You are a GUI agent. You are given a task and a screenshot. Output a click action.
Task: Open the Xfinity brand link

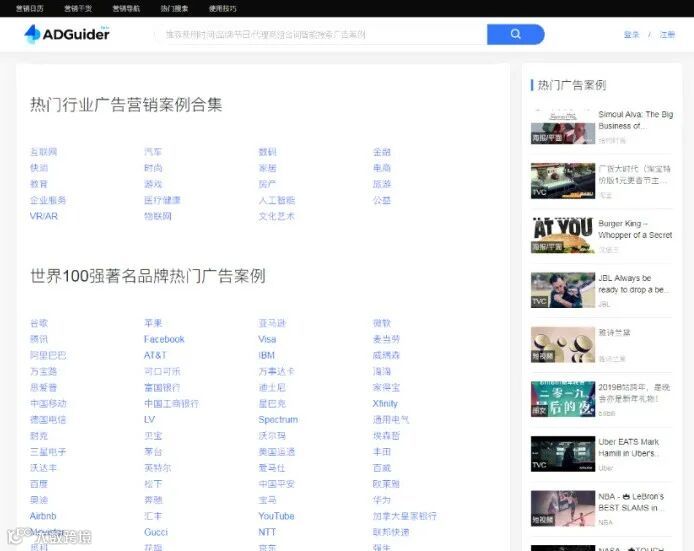(385, 403)
